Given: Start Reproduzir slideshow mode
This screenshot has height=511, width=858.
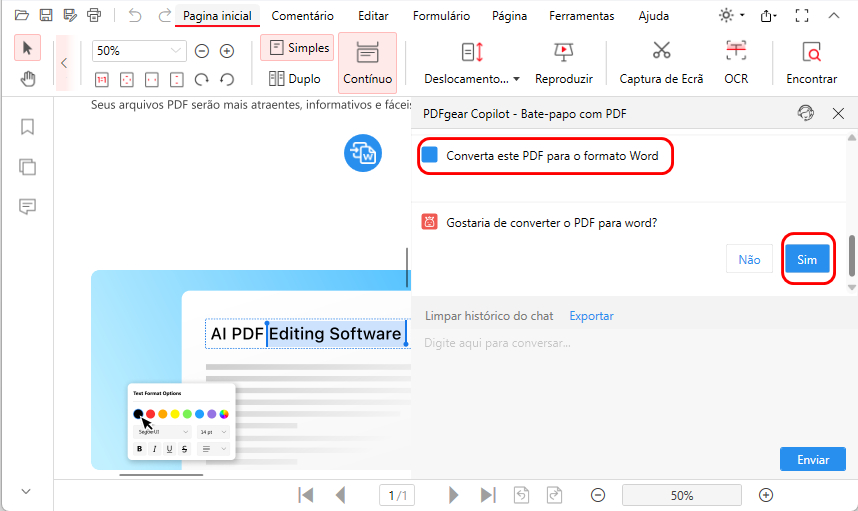Looking at the screenshot, I should click(x=564, y=62).
